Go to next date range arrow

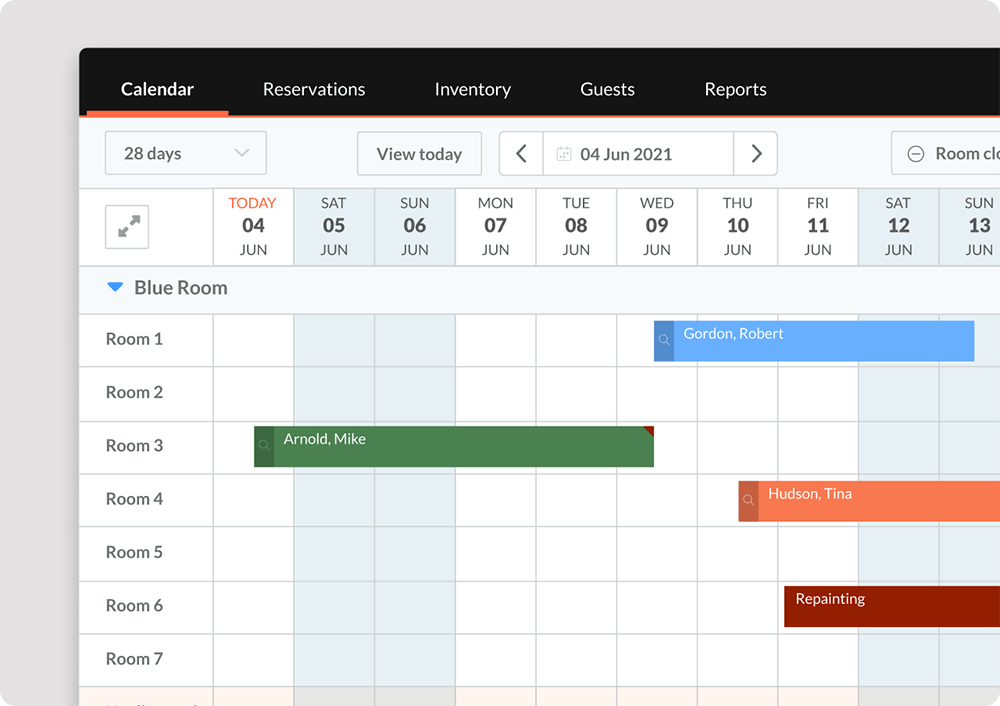click(756, 154)
